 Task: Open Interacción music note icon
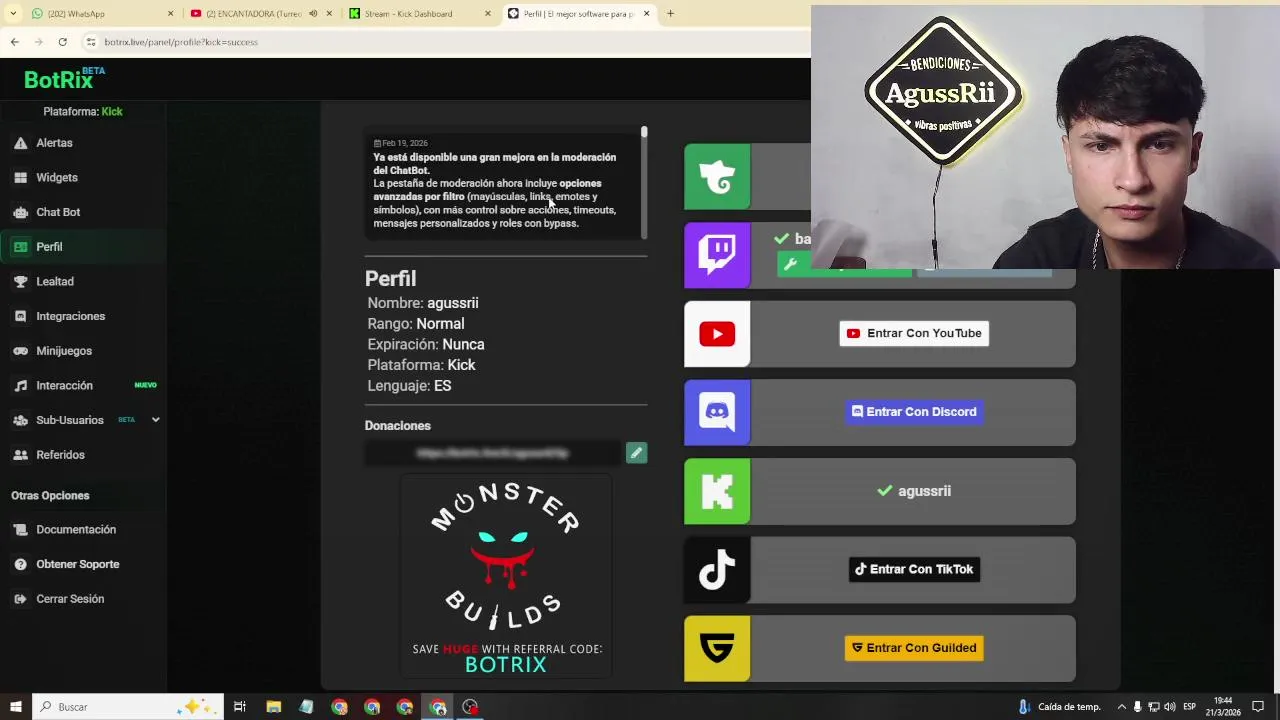tap(20, 386)
